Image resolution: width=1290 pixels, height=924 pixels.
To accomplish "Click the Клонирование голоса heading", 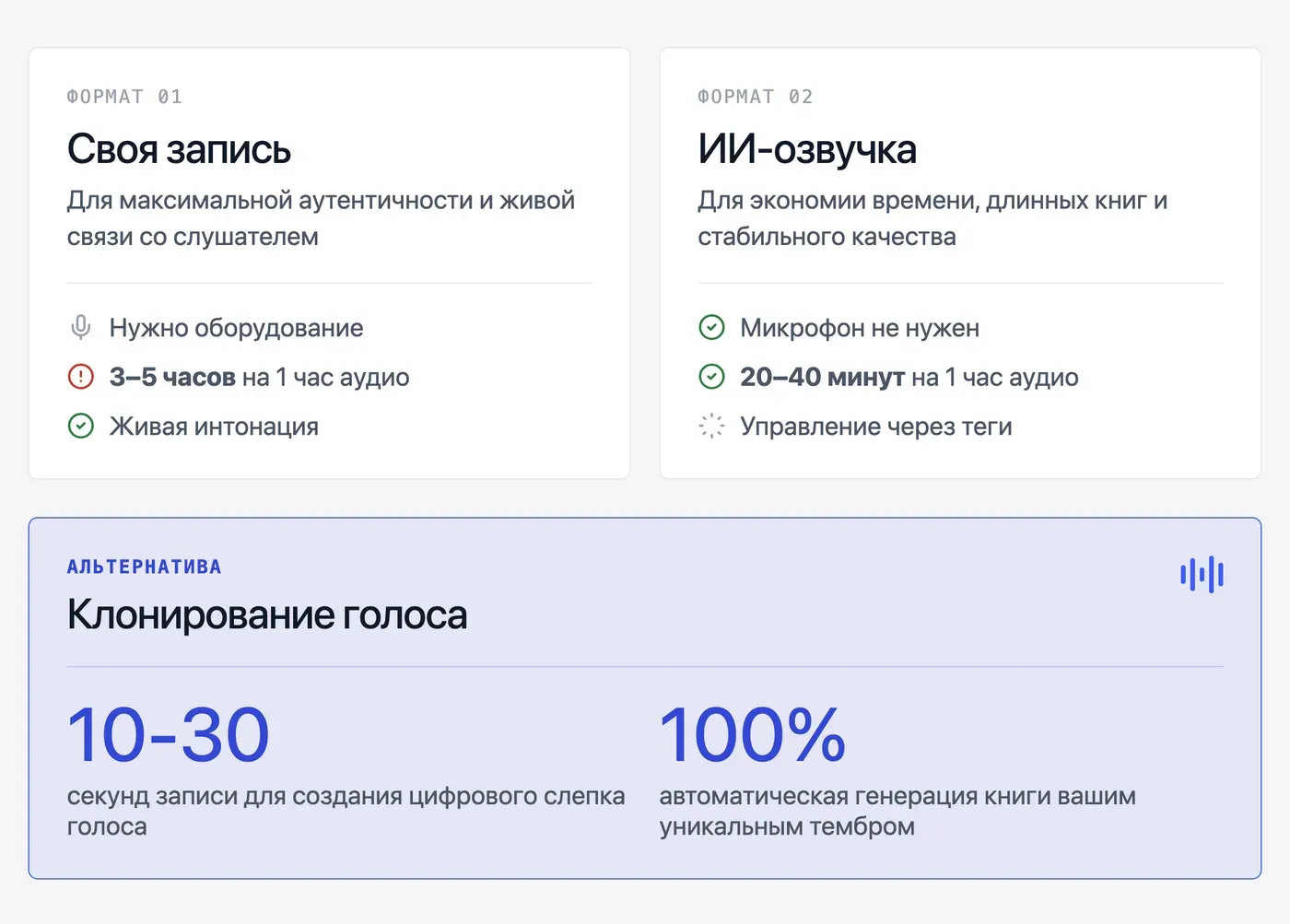I will pos(267,614).
